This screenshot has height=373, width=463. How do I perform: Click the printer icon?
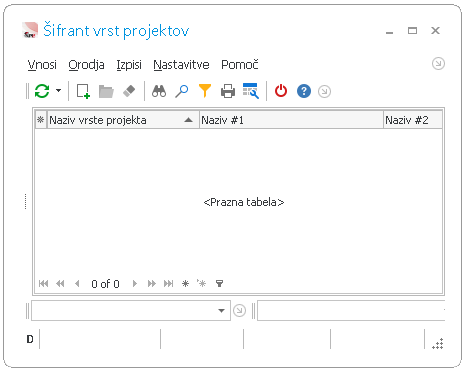tap(228, 91)
